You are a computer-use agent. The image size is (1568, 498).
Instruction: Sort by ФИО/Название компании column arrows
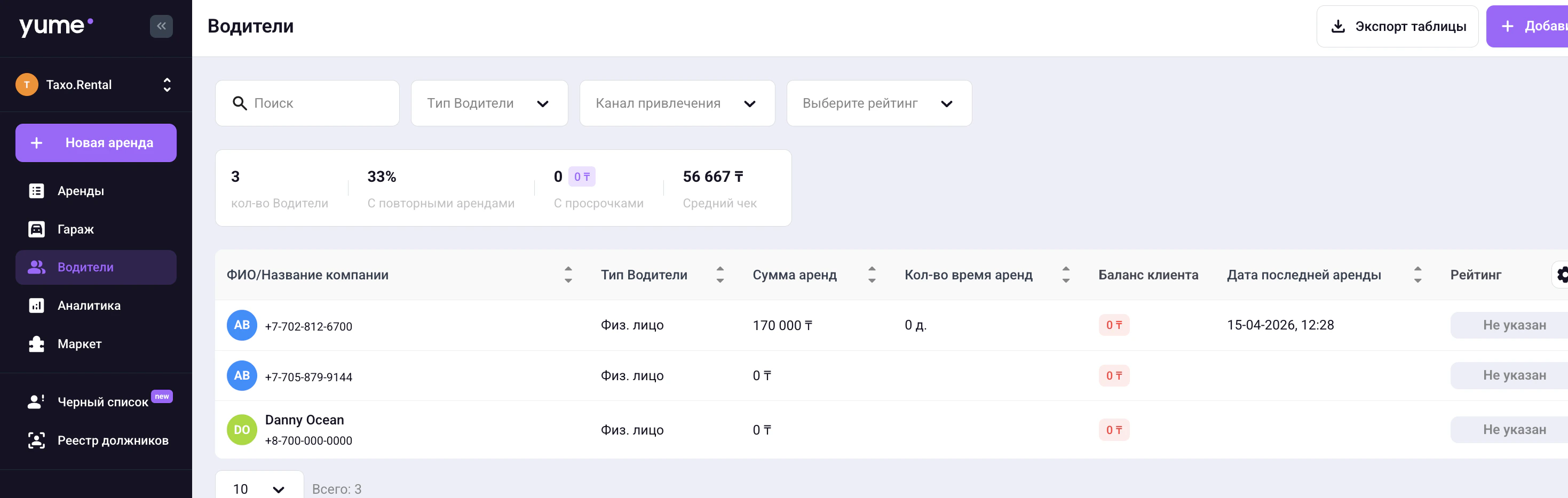pos(568,275)
